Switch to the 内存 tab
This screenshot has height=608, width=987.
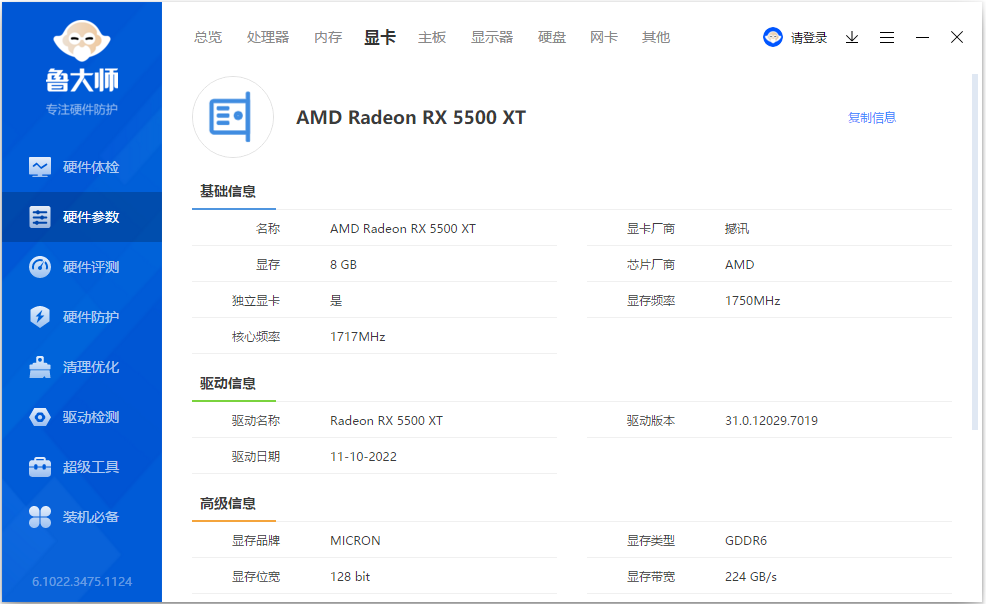click(328, 38)
